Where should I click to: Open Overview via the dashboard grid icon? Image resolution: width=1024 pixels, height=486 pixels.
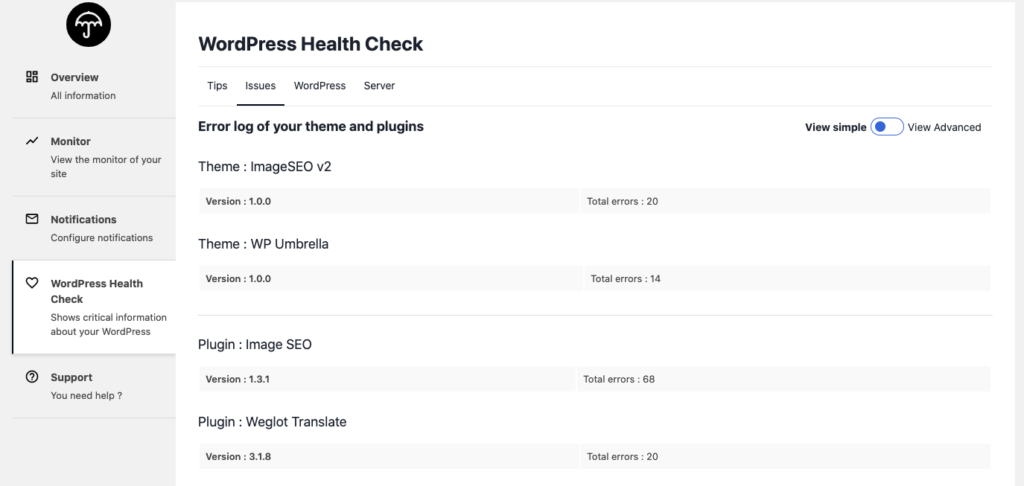pos(32,77)
